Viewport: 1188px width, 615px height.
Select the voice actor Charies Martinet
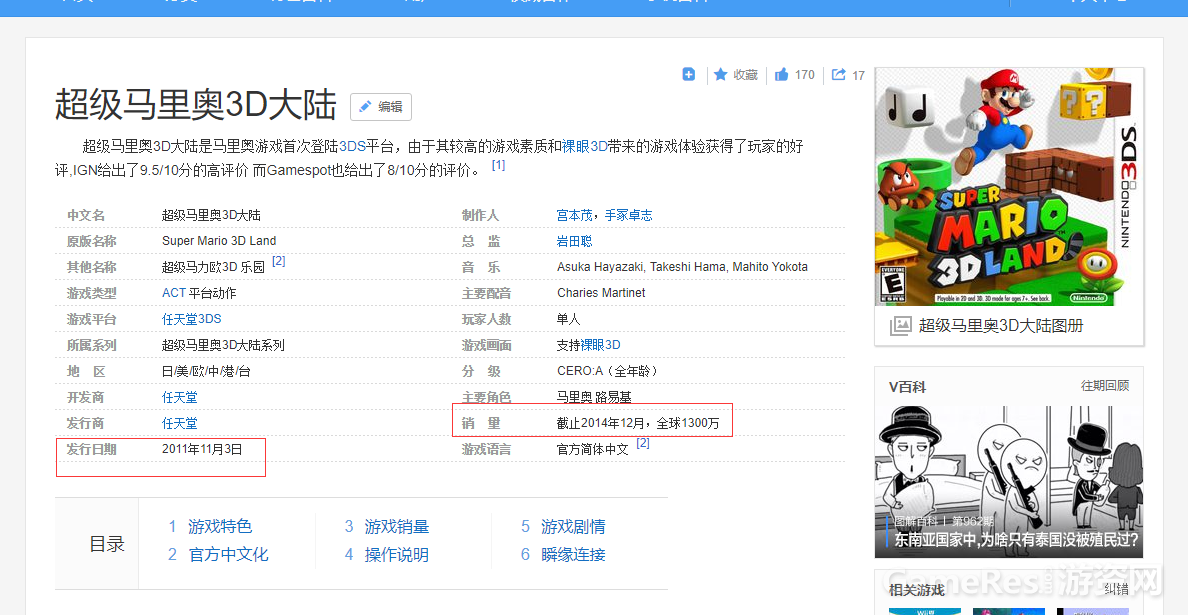pos(601,293)
